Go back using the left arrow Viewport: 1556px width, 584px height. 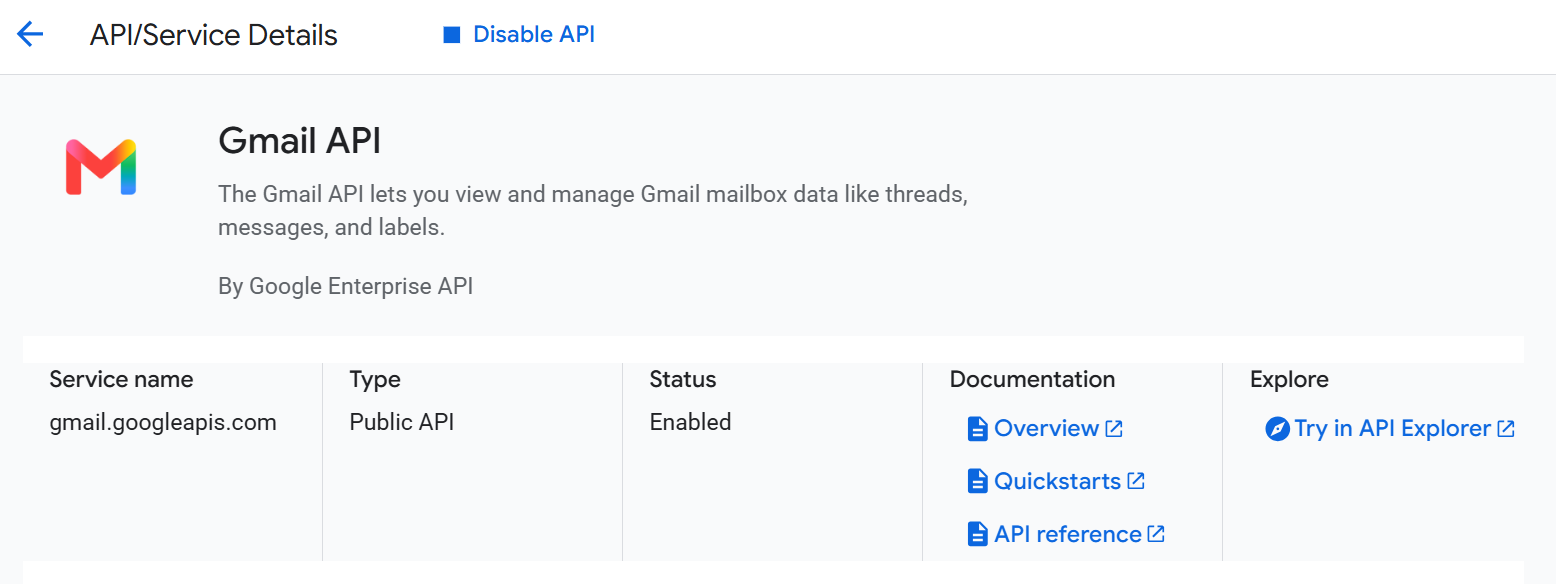click(30, 35)
